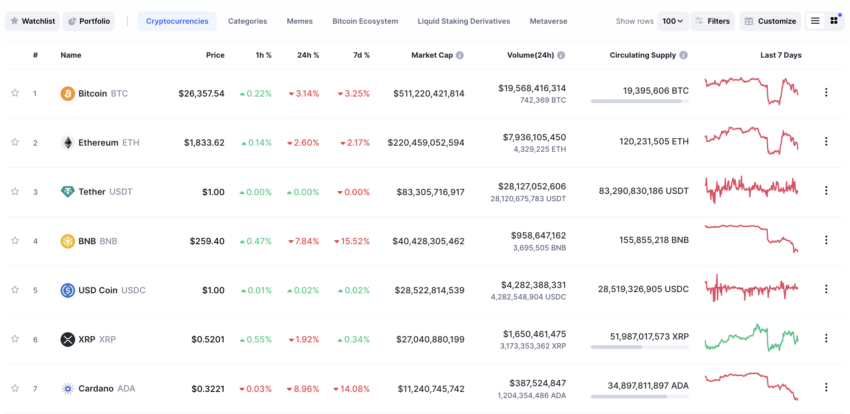Toggle watchlist star for USD Coin
Image resolution: width=850 pixels, height=414 pixels.
(x=15, y=290)
